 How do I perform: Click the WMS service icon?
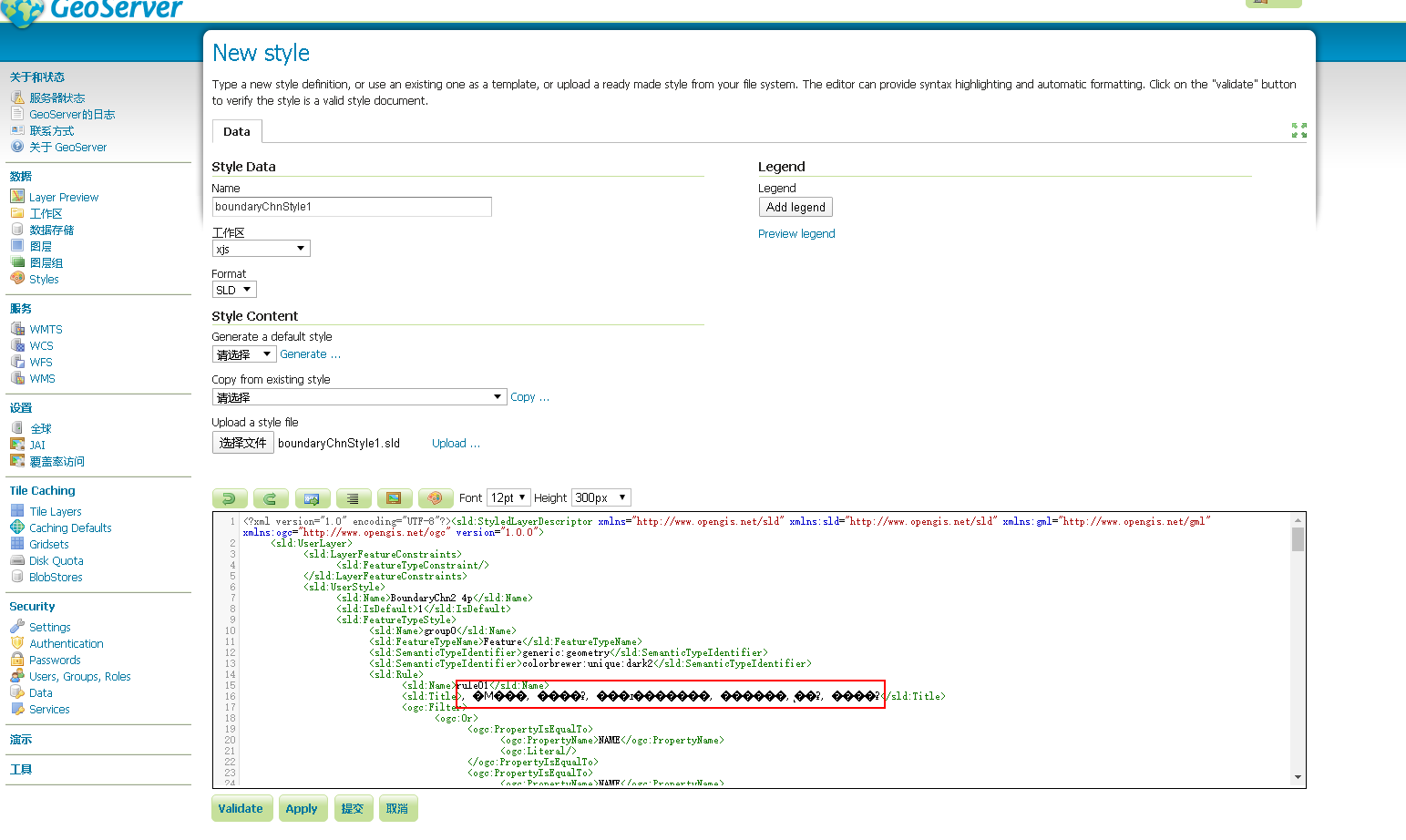point(17,378)
